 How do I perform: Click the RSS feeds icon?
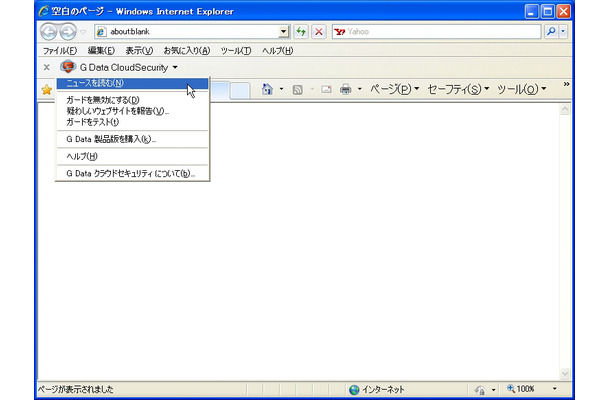(x=298, y=90)
